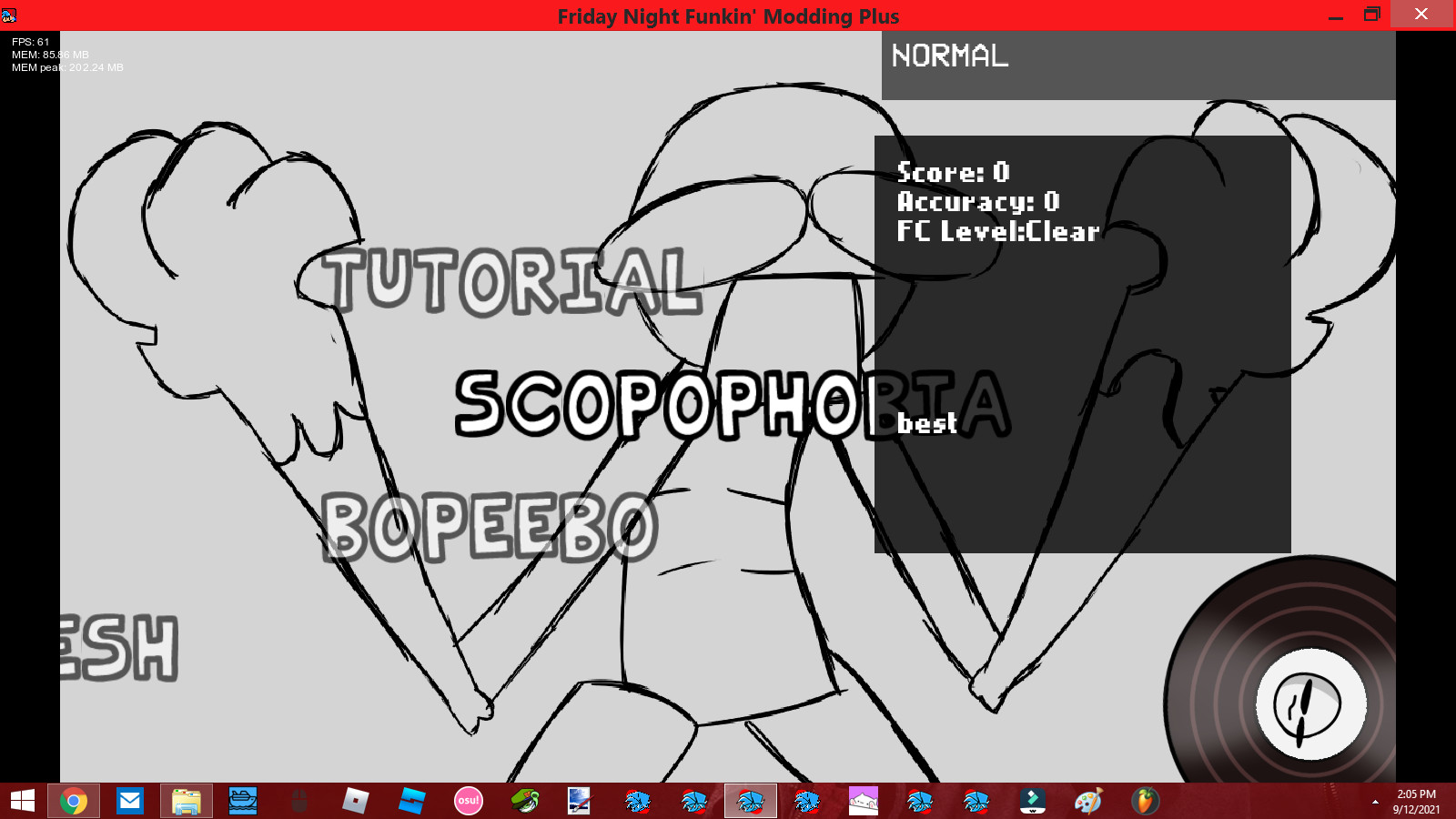Image resolution: width=1456 pixels, height=819 pixels.
Task: Click the FPS: 61 counter
Action: [x=31, y=42]
